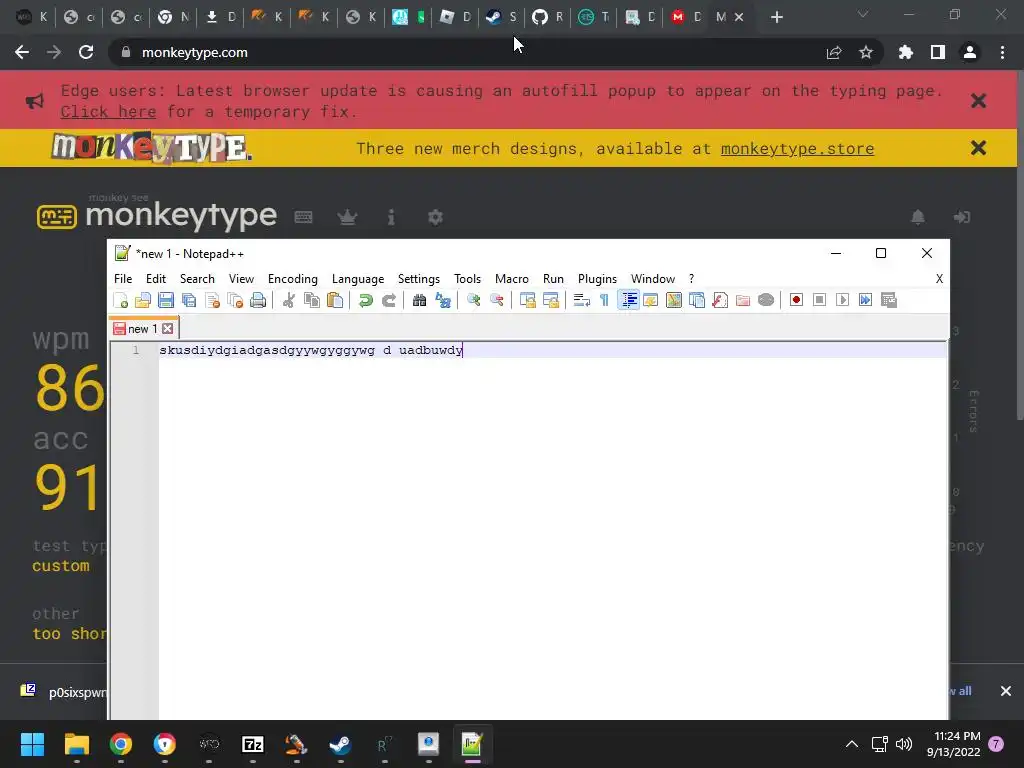Click the Zoom Out magnifier icon
Screen dimensions: 1024x768
coord(496,300)
